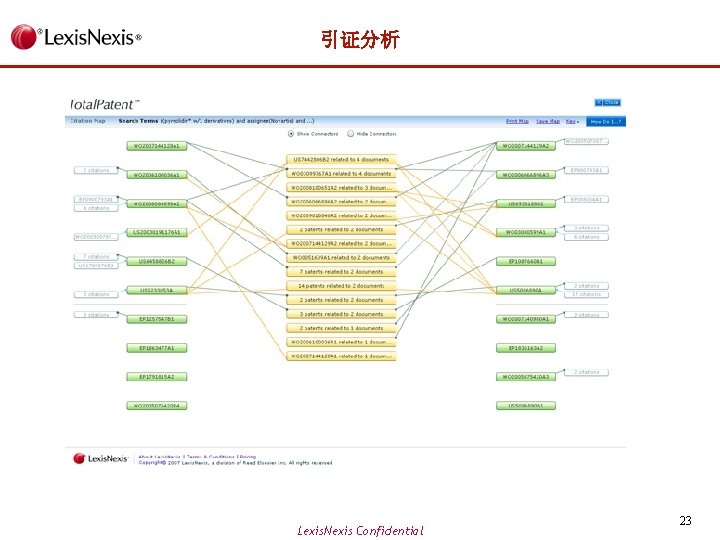The image size is (720, 540).
Task: Open the How Do I...? help button
Action: coord(606,121)
